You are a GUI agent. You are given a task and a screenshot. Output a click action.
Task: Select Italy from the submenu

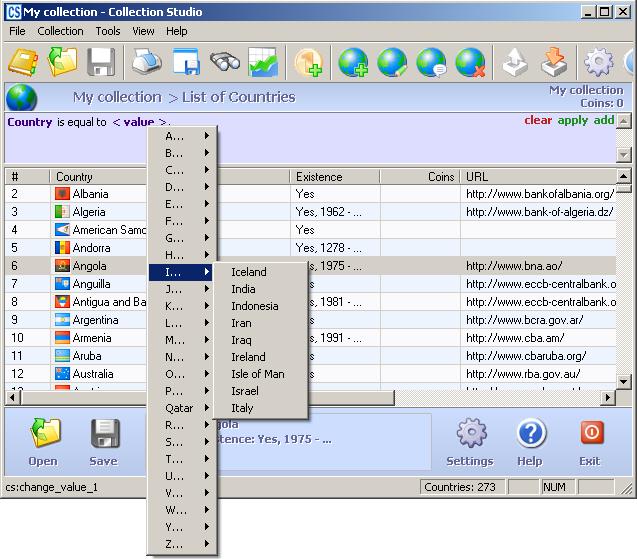(x=261, y=408)
